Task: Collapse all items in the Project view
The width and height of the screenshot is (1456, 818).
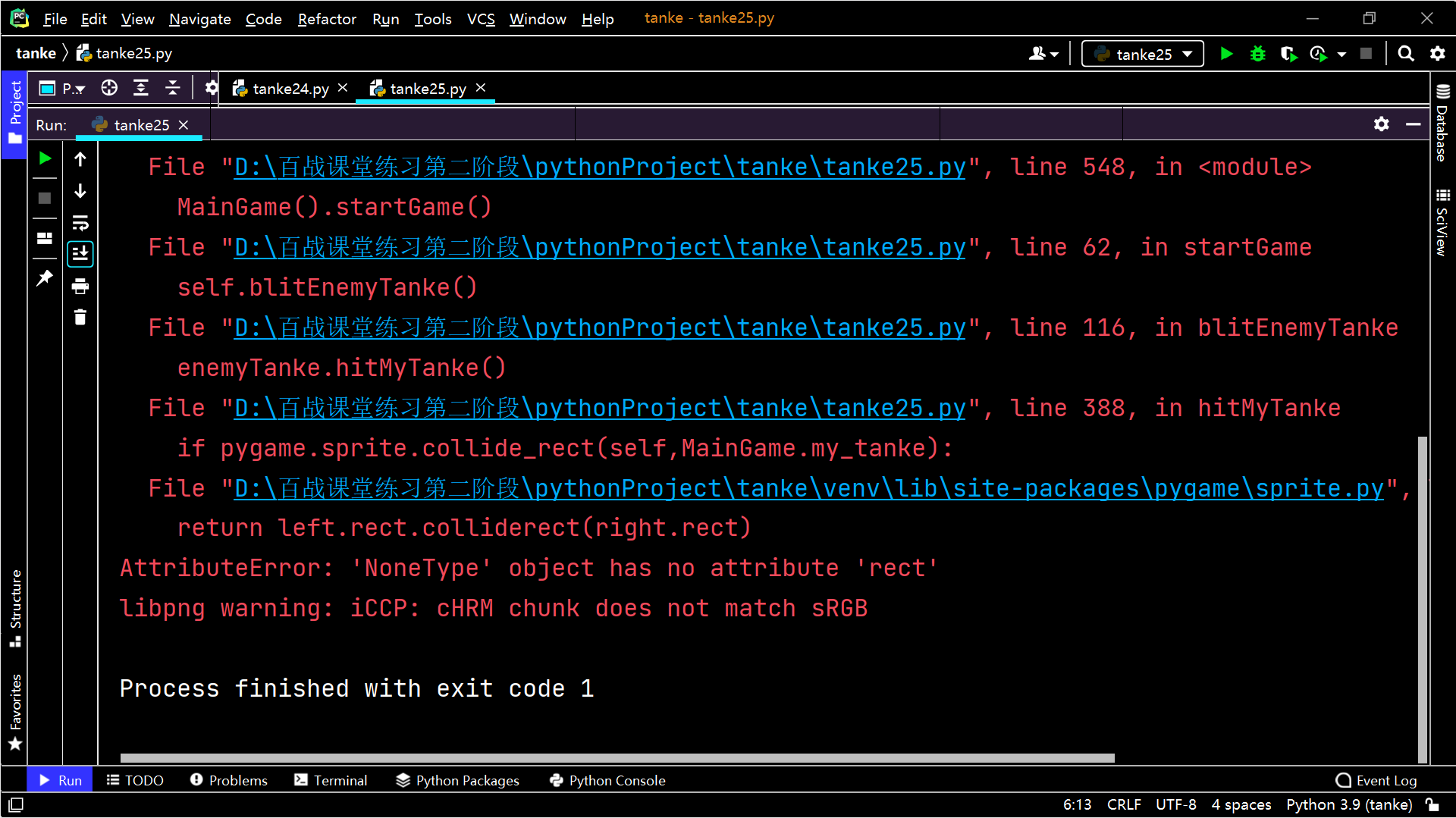Action: tap(173, 88)
